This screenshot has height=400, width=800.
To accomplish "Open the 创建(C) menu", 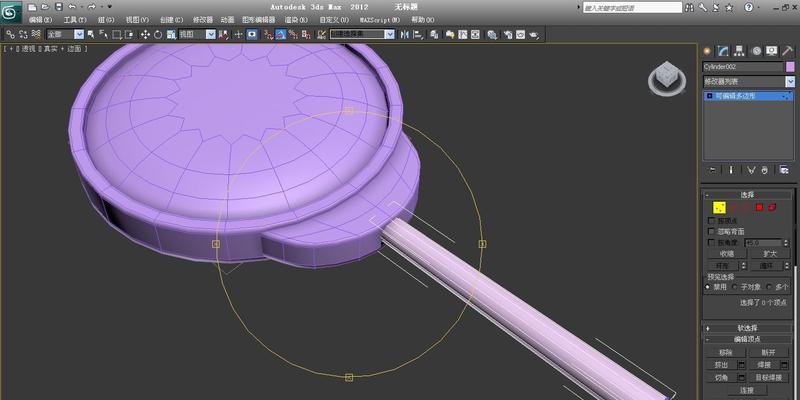I will [171, 20].
